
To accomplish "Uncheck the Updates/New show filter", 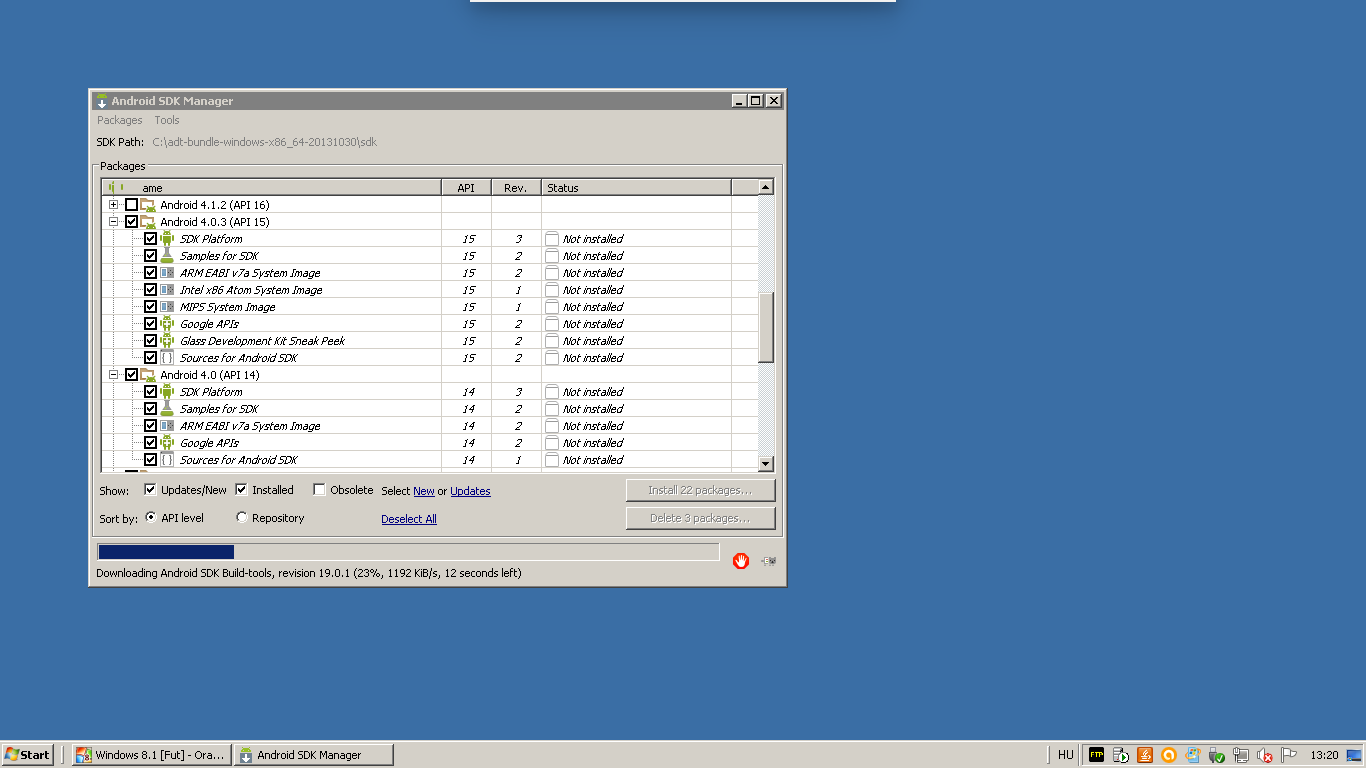I will pos(150,490).
